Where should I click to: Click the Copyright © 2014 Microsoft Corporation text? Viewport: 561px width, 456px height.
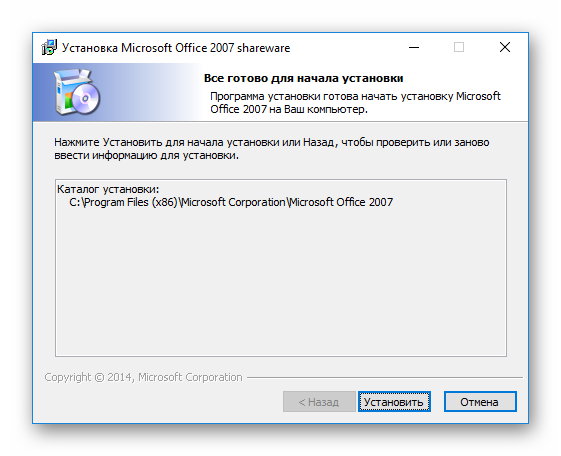tap(143, 377)
